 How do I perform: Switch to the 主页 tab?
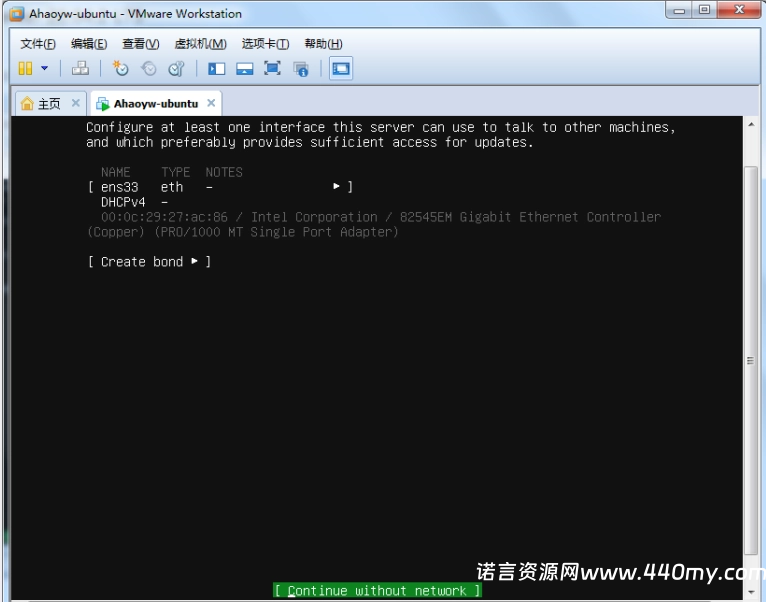coord(50,104)
